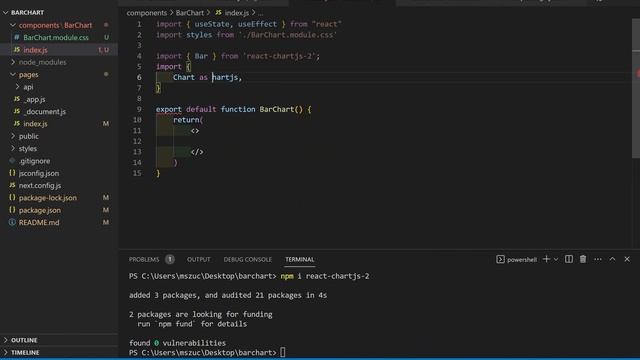640x360 pixels.
Task: Click BarChart in the breadcrumb
Action: point(190,13)
